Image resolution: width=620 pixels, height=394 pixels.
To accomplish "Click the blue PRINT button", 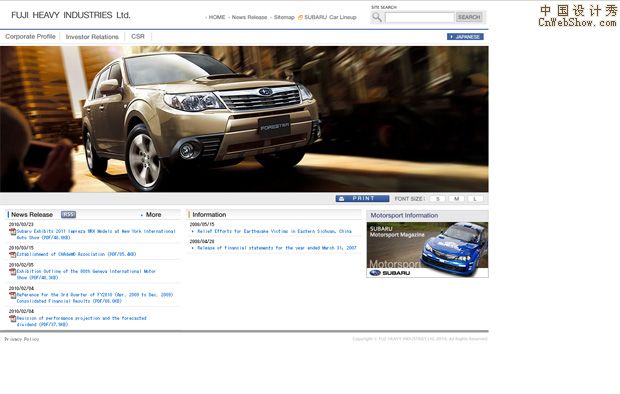I will point(362,199).
